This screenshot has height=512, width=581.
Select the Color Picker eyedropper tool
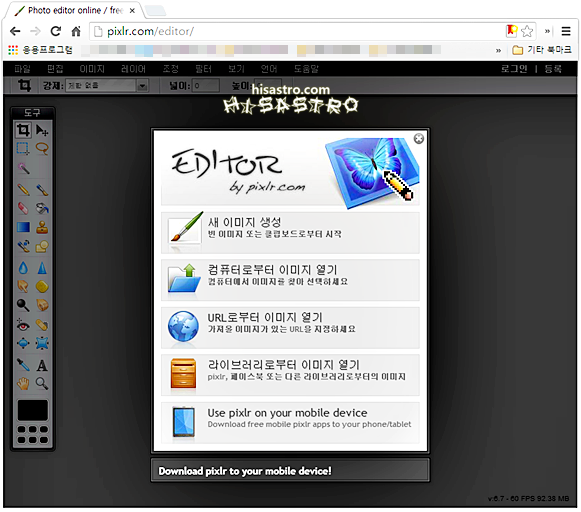tap(23, 365)
